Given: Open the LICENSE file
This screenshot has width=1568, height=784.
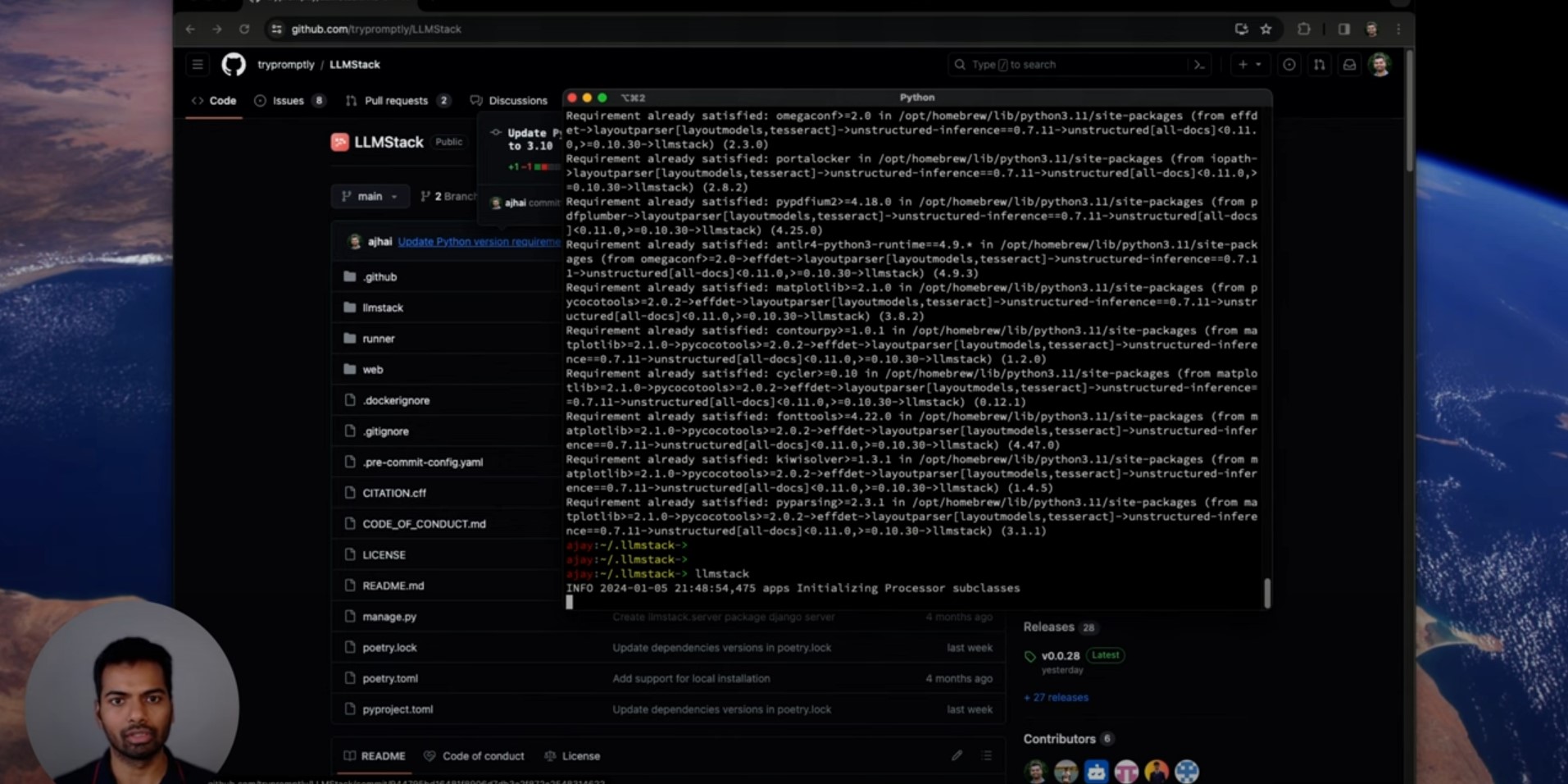Looking at the screenshot, I should tap(384, 555).
